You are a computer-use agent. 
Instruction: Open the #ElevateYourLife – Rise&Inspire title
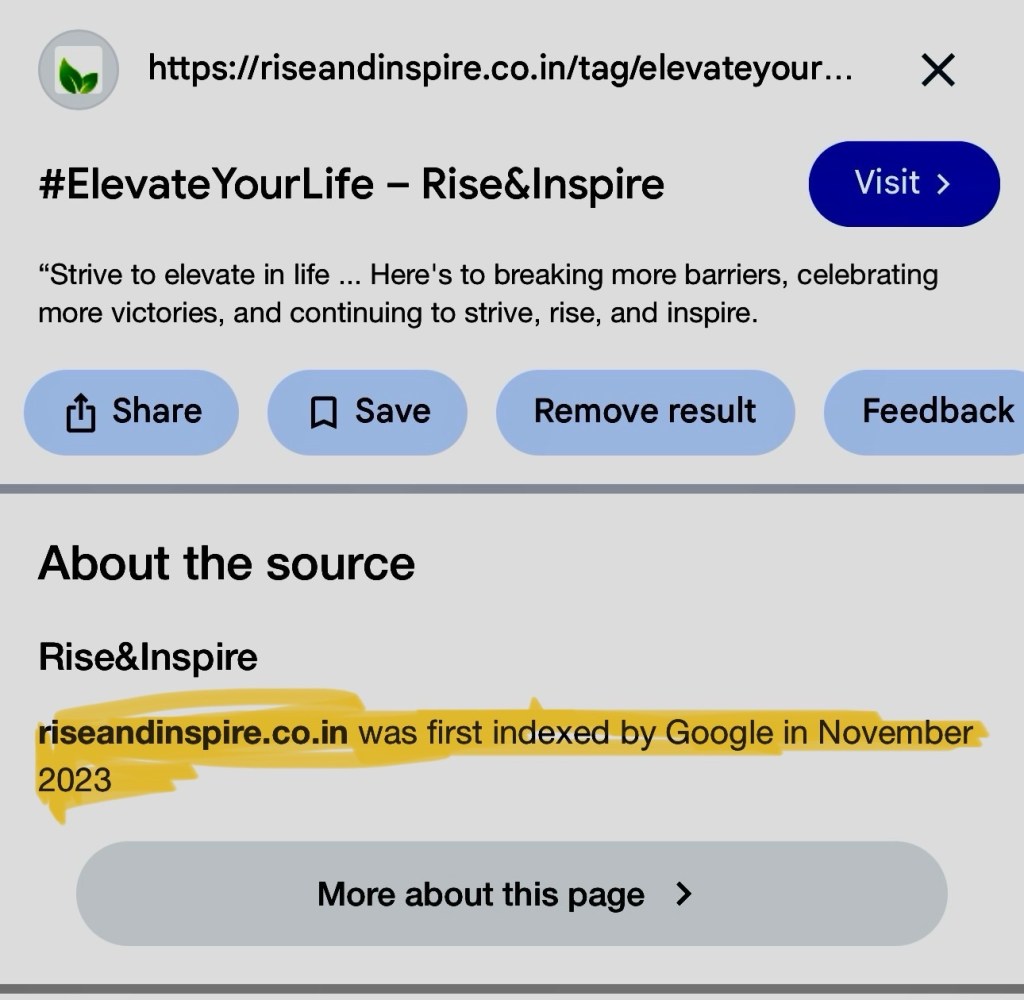pyautogui.click(x=351, y=184)
